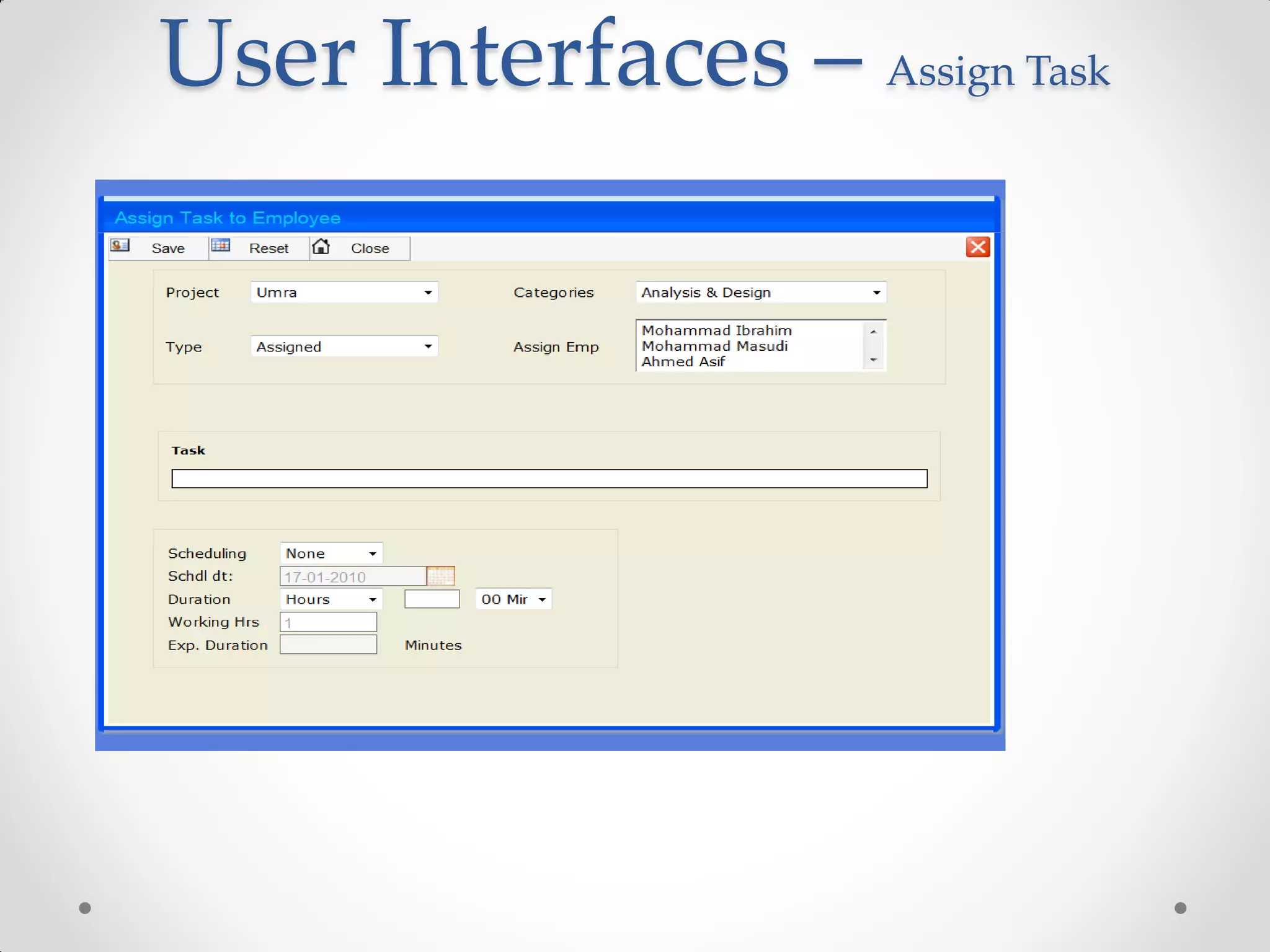
Task: Click the Assign Task to Employee title
Action: tap(228, 218)
